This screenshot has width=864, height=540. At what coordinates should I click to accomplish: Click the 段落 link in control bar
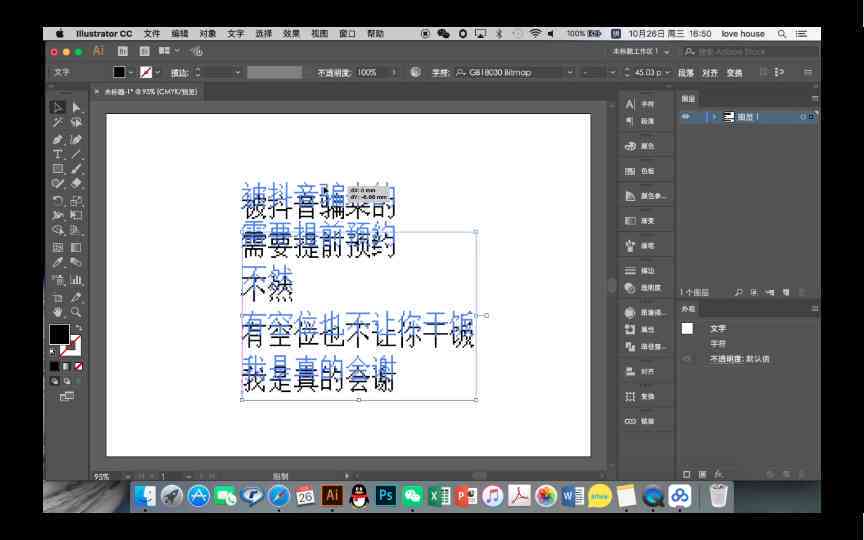(686, 72)
